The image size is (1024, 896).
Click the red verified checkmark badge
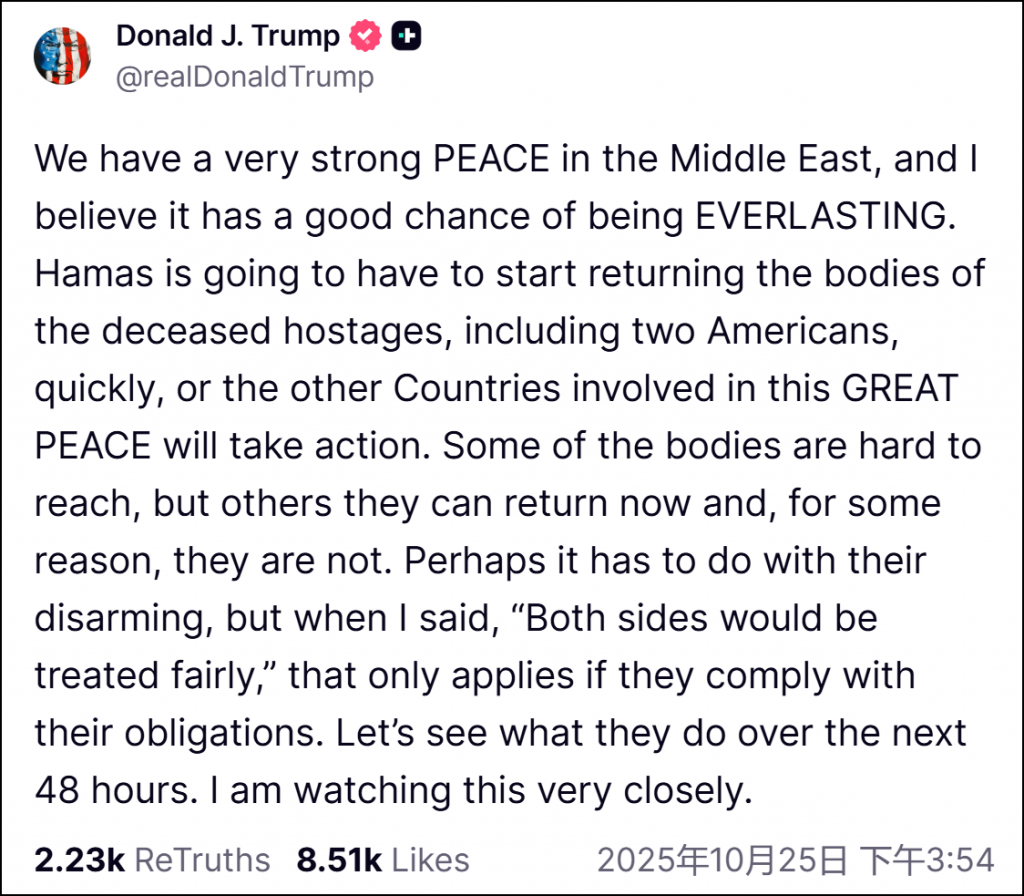point(365,37)
